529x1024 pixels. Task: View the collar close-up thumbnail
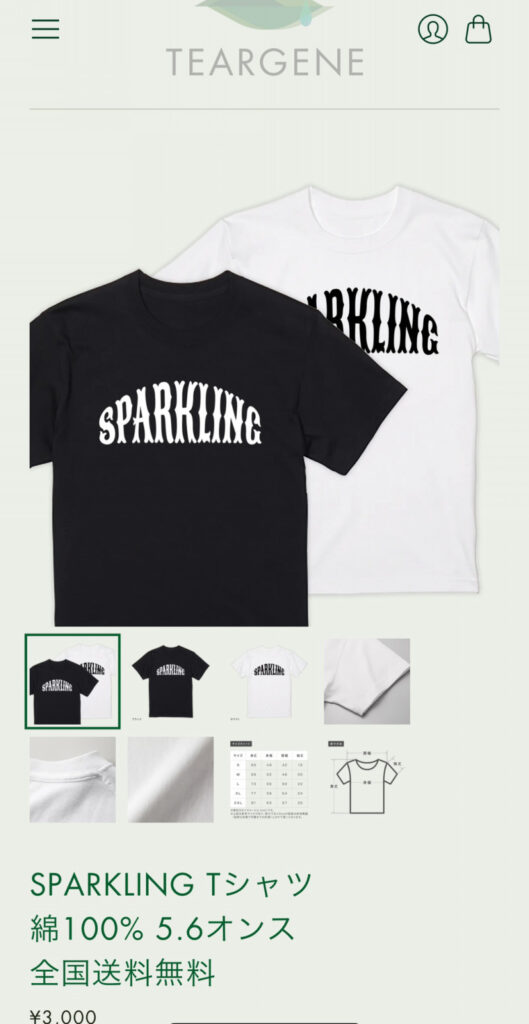(x=72, y=780)
